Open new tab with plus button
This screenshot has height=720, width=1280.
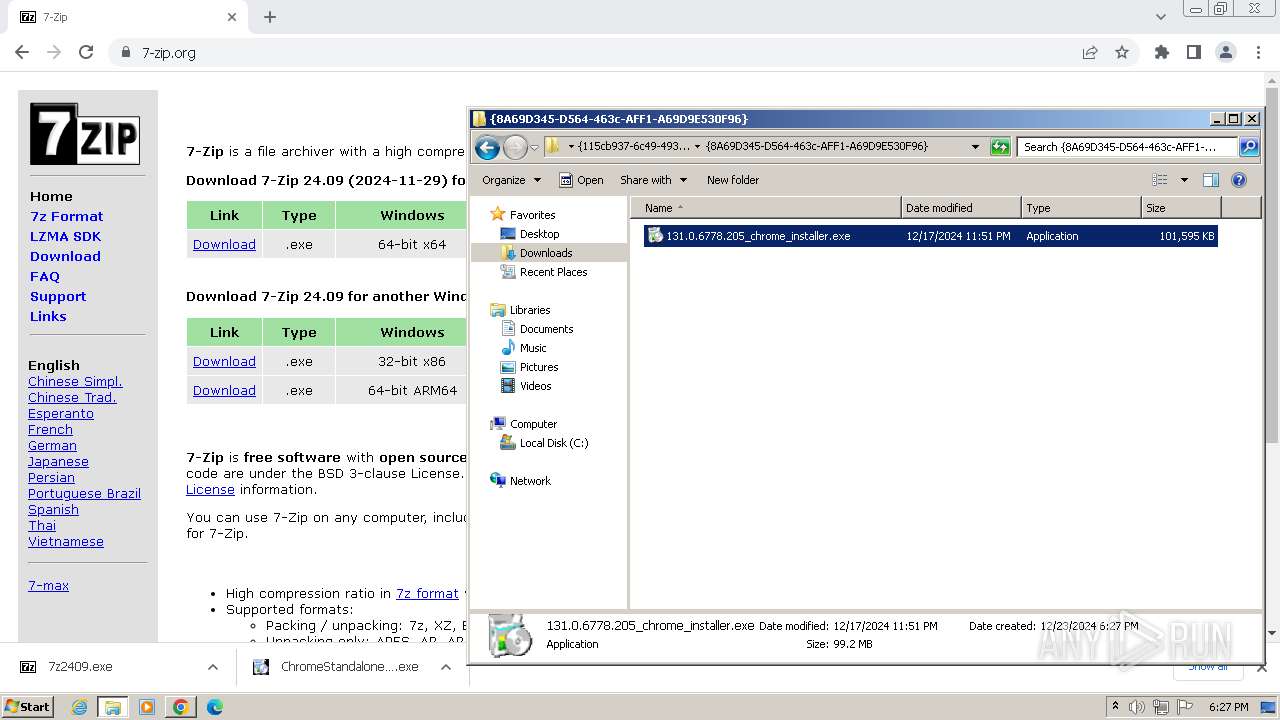coord(270,17)
